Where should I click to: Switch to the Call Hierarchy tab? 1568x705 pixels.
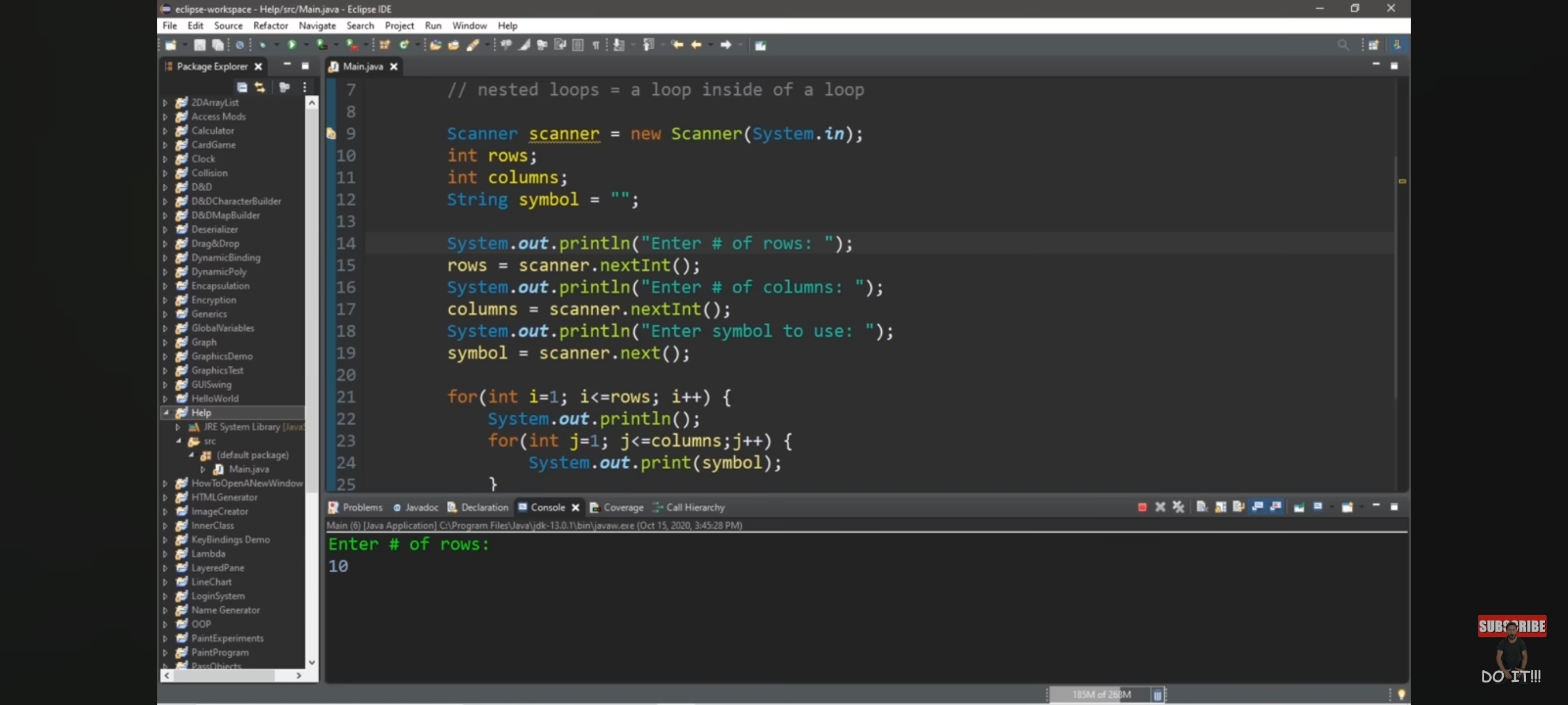[689, 507]
